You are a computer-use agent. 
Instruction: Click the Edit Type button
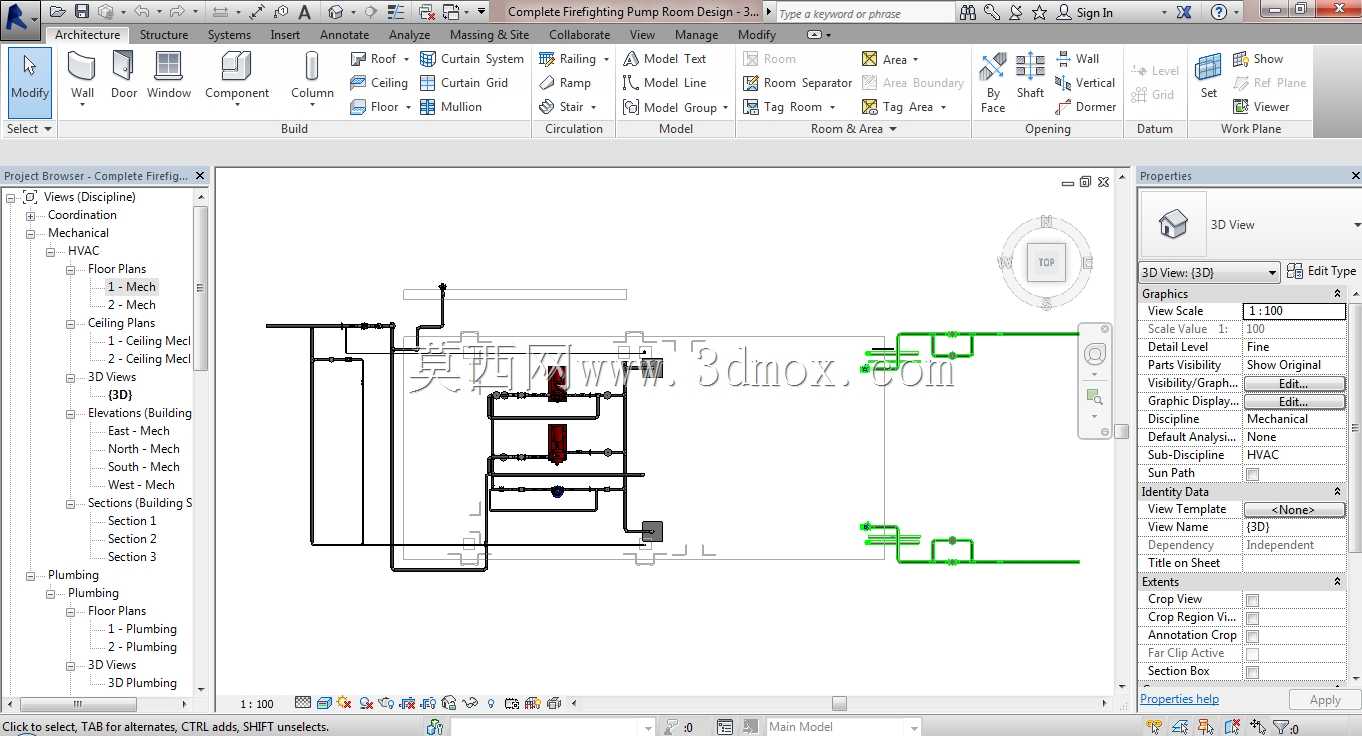point(1321,271)
